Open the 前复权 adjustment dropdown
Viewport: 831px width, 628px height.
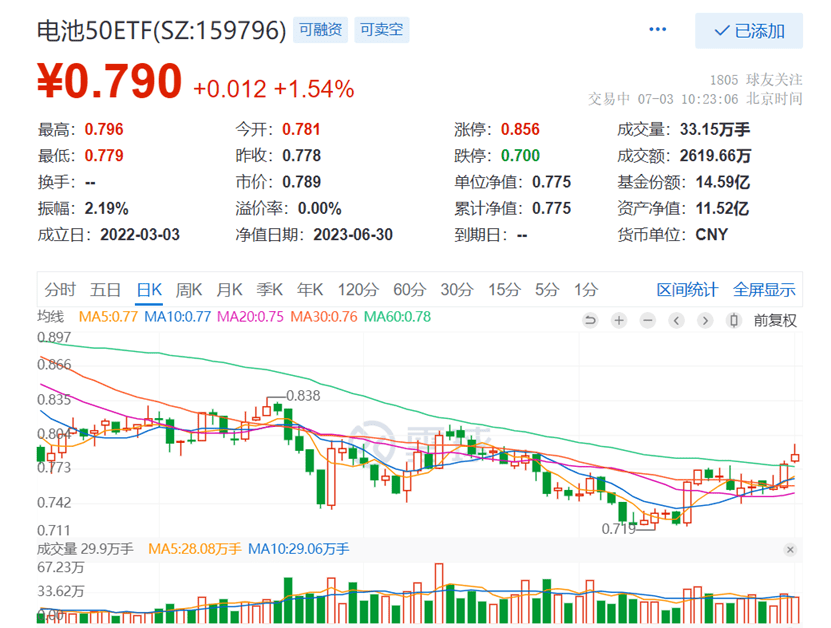point(773,321)
